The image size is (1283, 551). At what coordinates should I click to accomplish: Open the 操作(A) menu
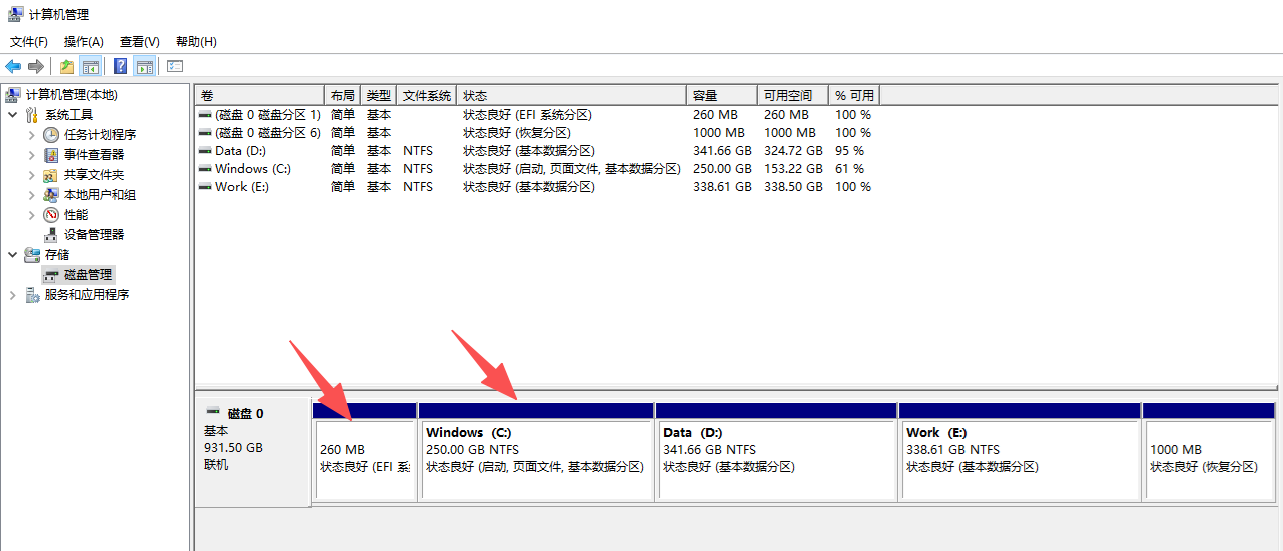click(x=83, y=42)
